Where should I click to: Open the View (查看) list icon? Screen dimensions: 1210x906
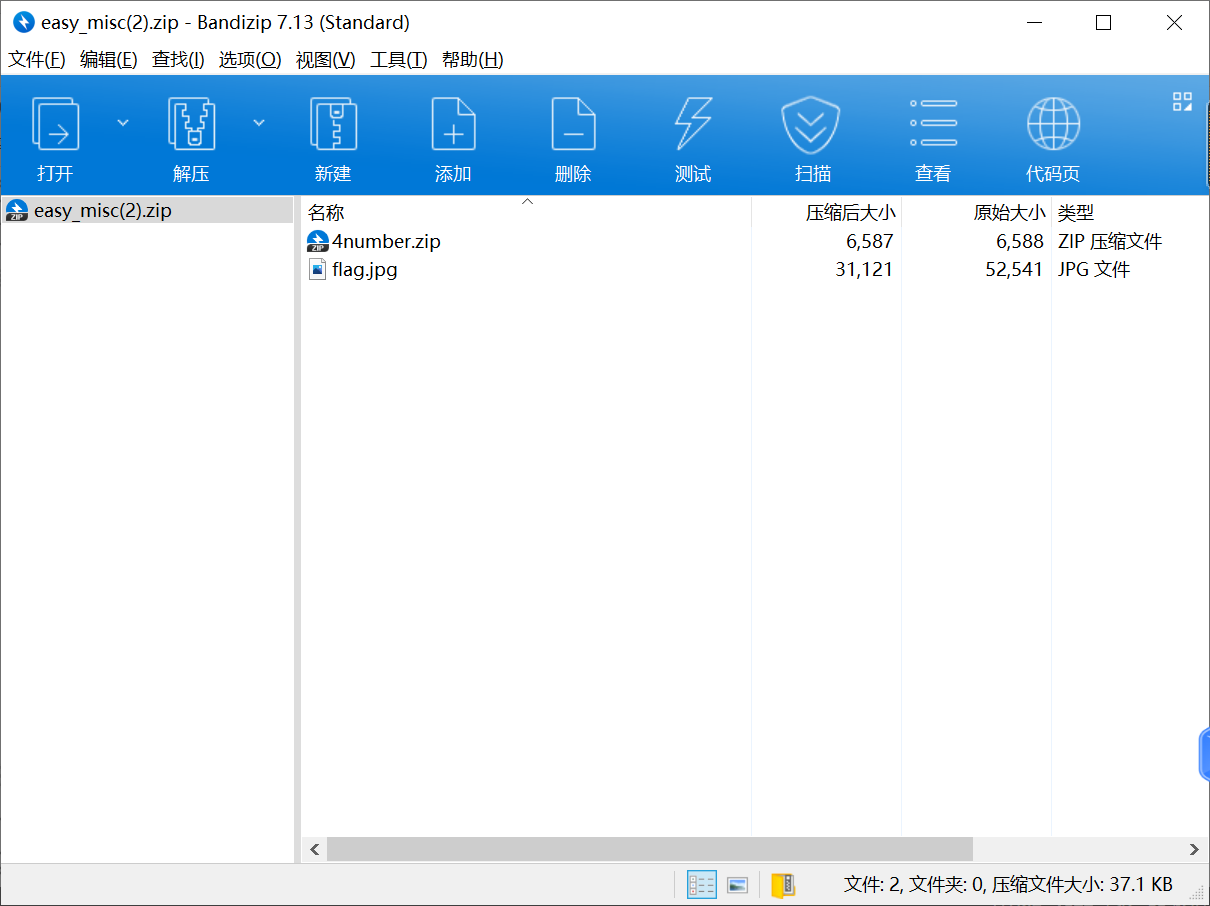coord(933,124)
